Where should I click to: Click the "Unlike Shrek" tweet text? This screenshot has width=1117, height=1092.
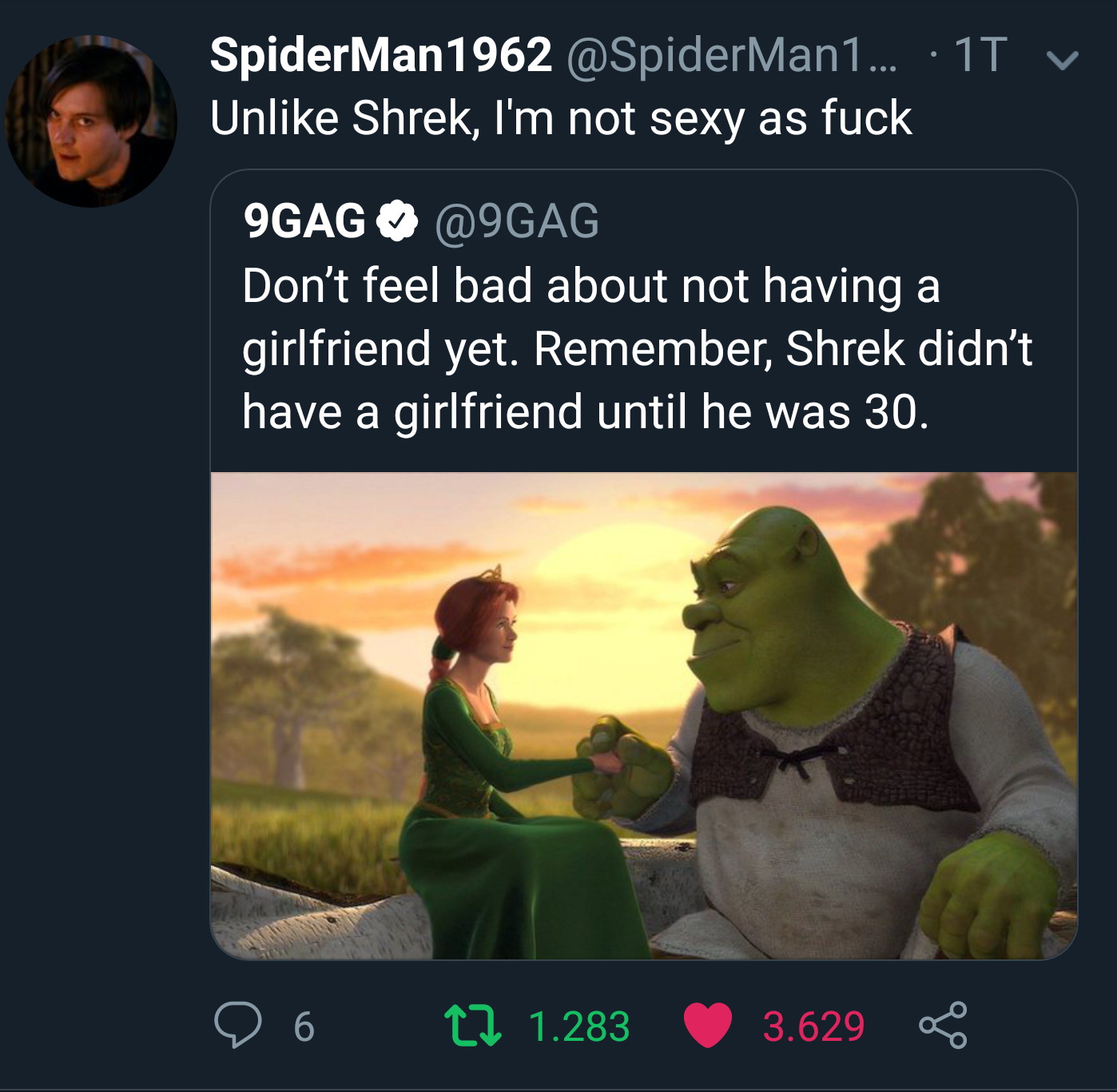coord(561,118)
